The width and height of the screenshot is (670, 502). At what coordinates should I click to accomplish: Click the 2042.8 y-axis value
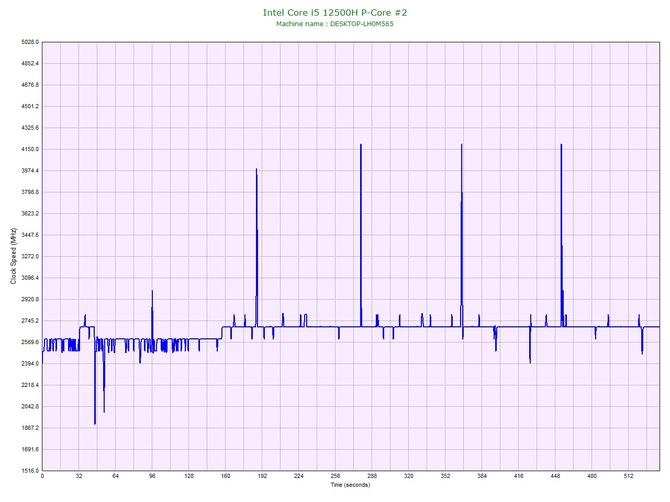[30, 407]
